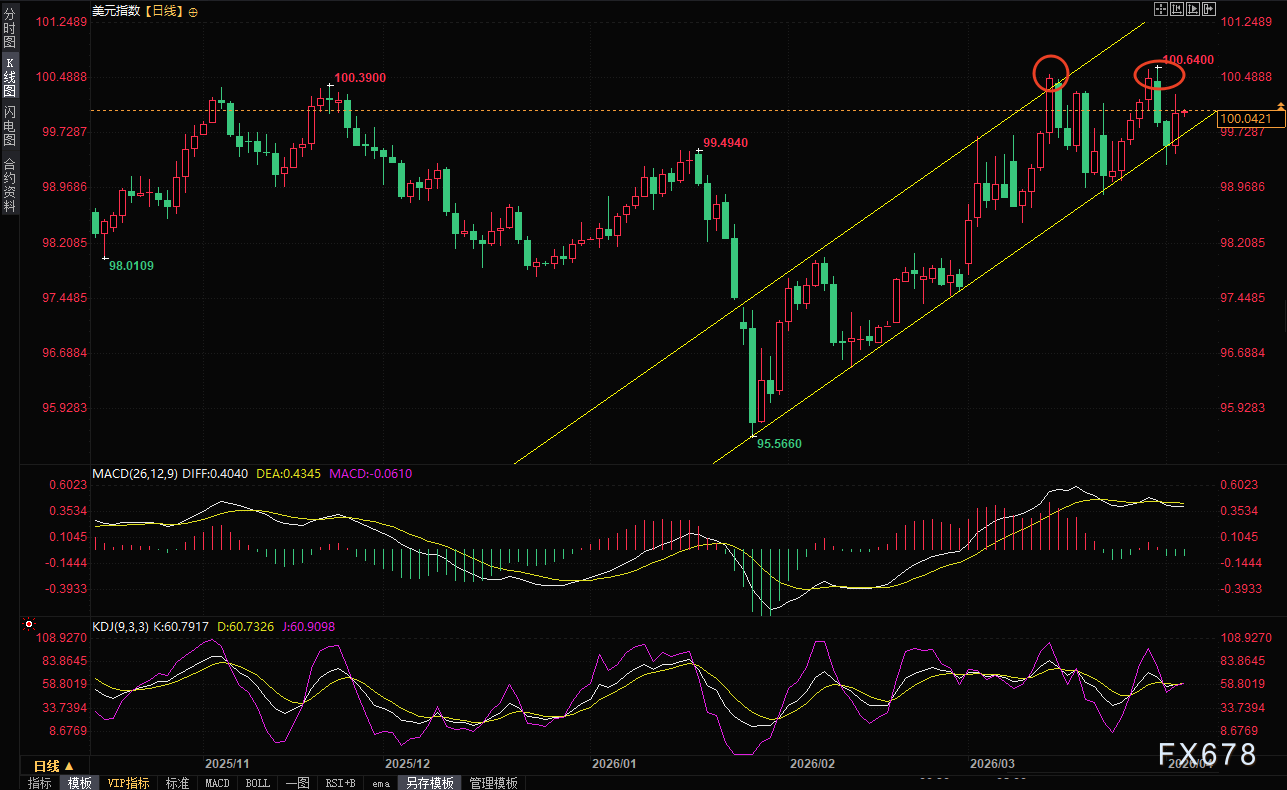Click the orange arrow marker above current price
The width and height of the screenshot is (1287, 790).
point(1280,105)
